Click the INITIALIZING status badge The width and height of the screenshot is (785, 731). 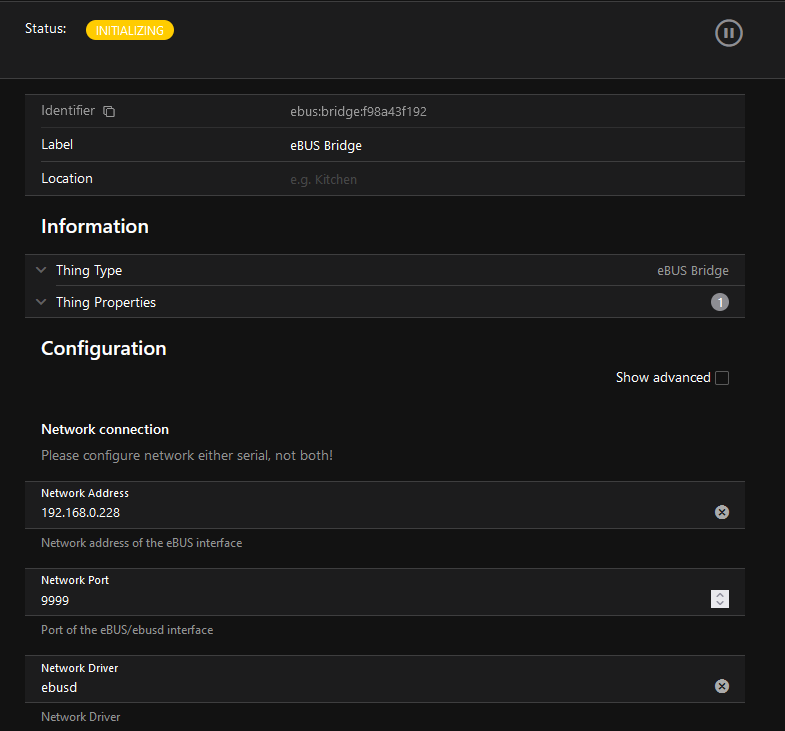pos(130,31)
